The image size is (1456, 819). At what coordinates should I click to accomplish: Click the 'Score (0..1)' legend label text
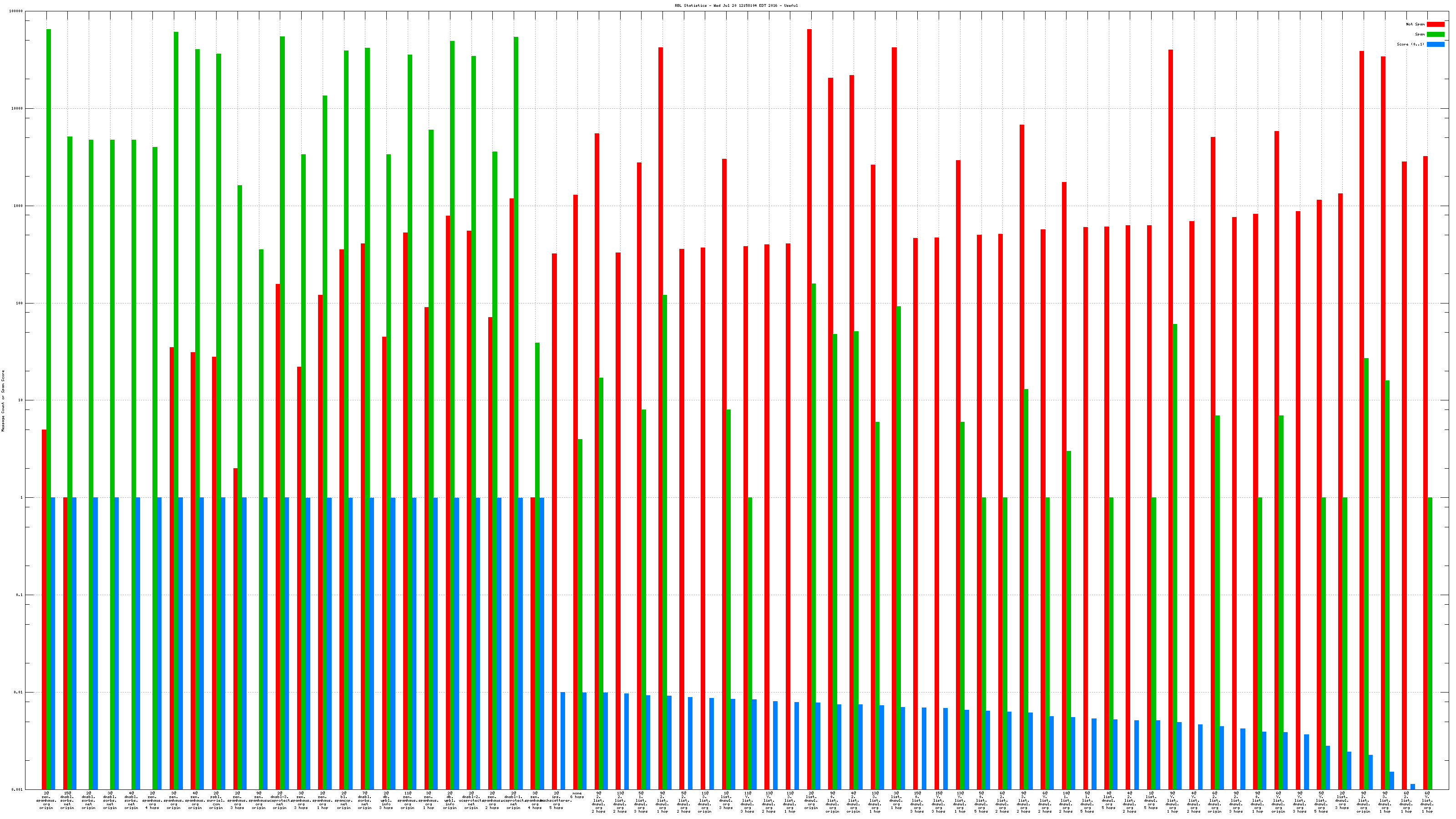pyautogui.click(x=1410, y=44)
